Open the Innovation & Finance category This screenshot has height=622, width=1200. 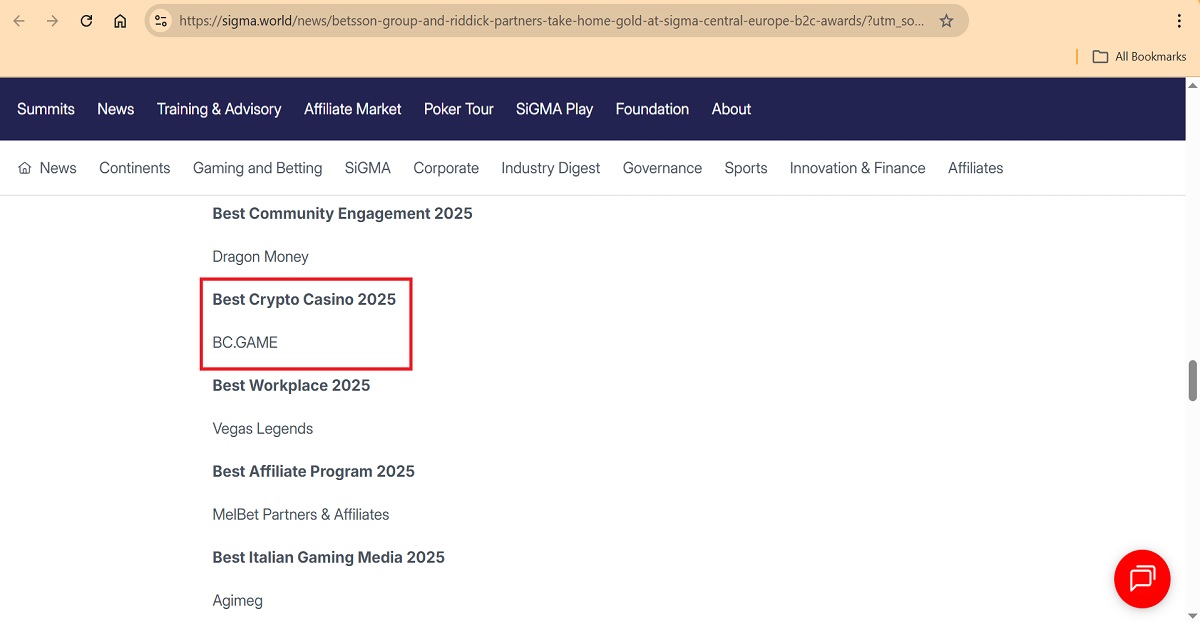(x=857, y=168)
